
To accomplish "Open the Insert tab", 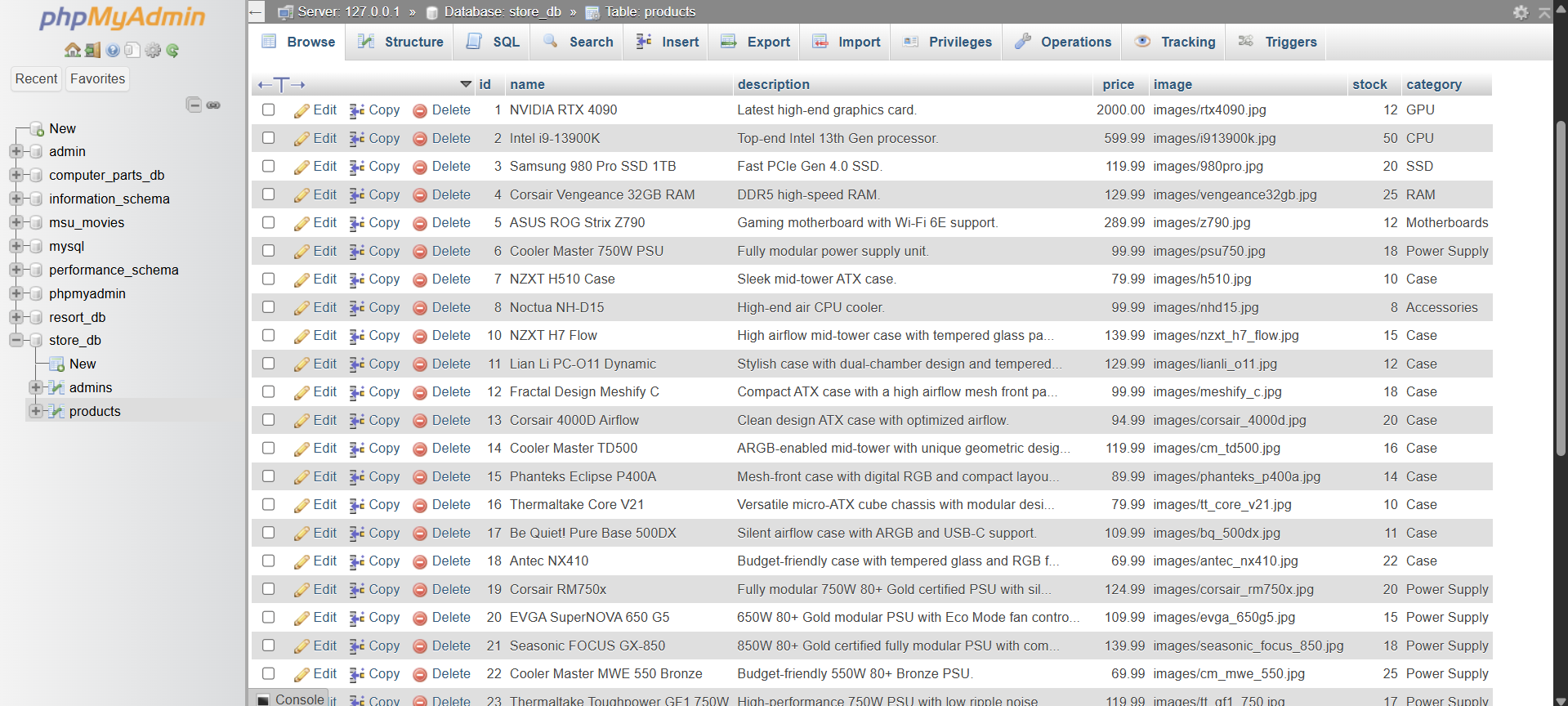I will click(667, 42).
